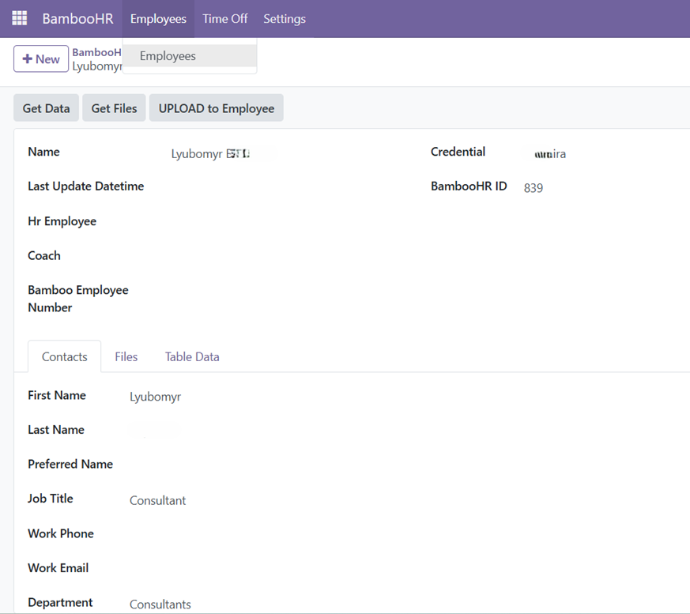
Task: Click the BambooHR app title
Action: [x=77, y=19]
